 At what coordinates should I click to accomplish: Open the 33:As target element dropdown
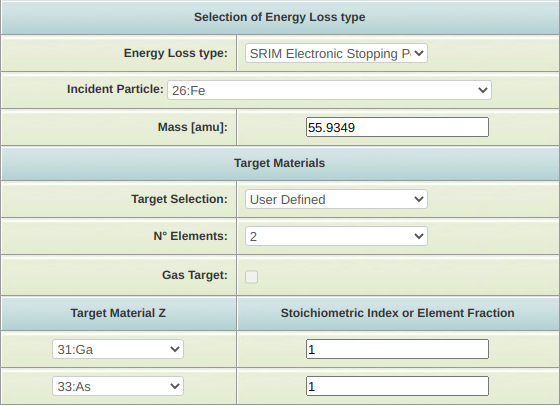(x=118, y=386)
